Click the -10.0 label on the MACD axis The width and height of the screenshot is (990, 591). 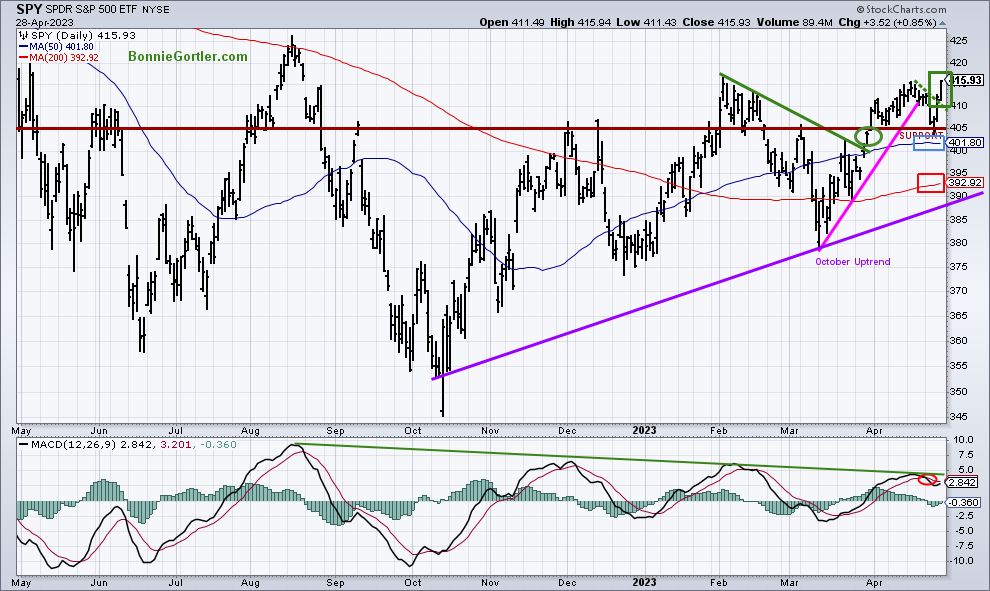point(962,561)
